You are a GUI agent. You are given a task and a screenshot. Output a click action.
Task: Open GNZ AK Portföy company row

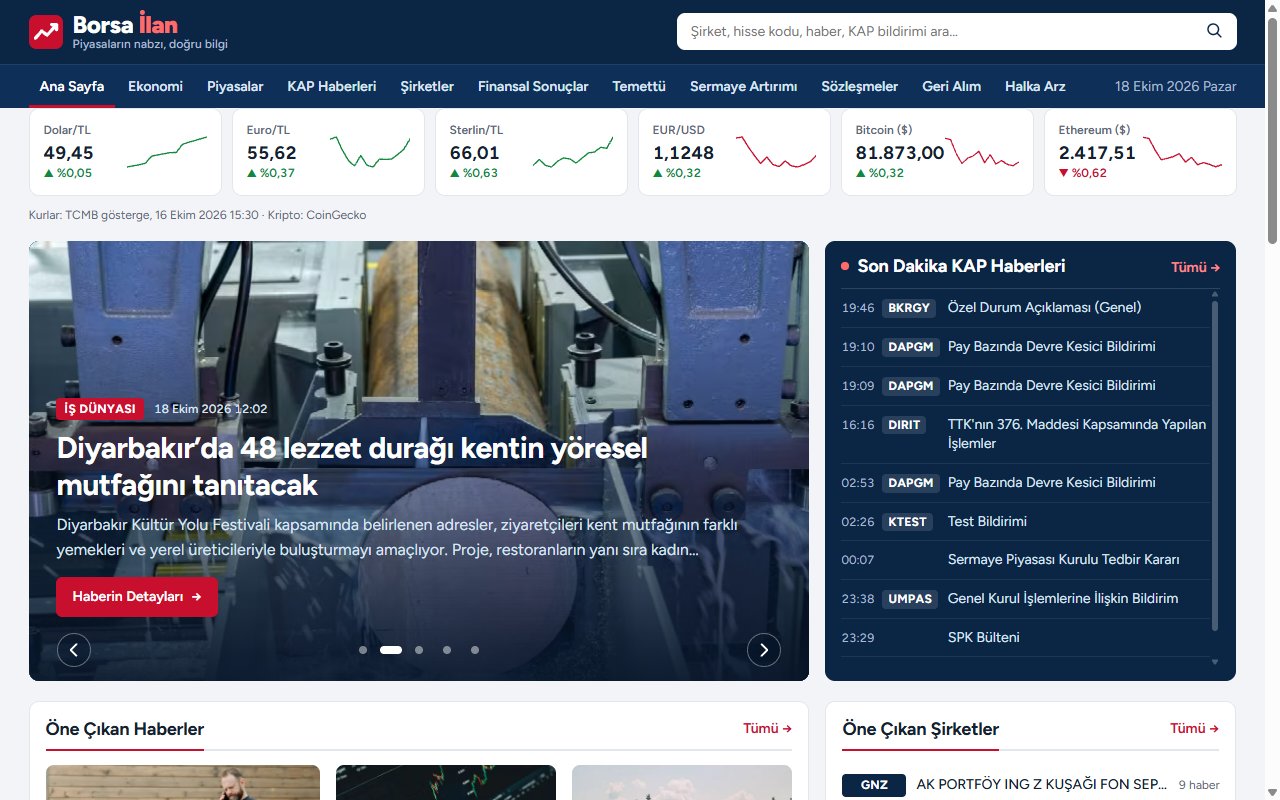[x=1030, y=785]
